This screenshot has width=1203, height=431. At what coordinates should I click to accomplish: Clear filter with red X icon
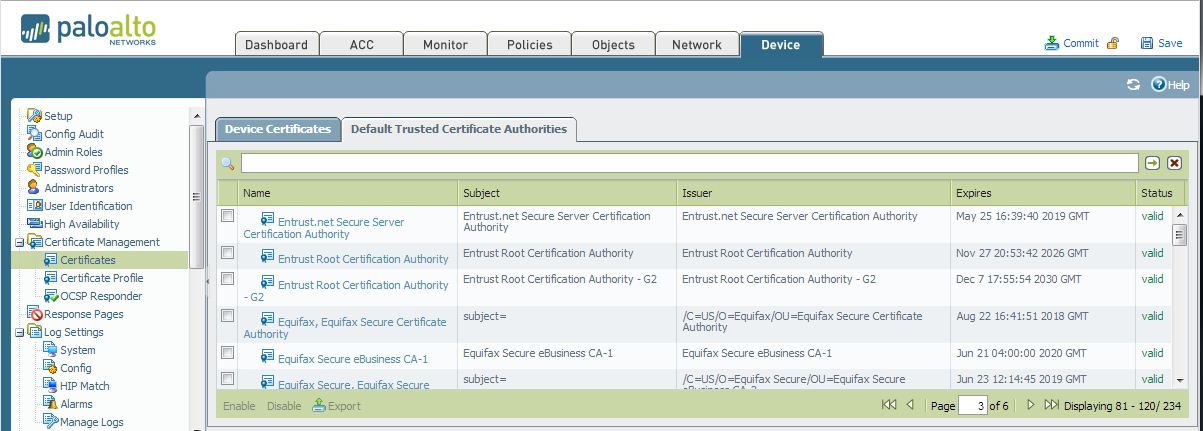coord(1175,163)
